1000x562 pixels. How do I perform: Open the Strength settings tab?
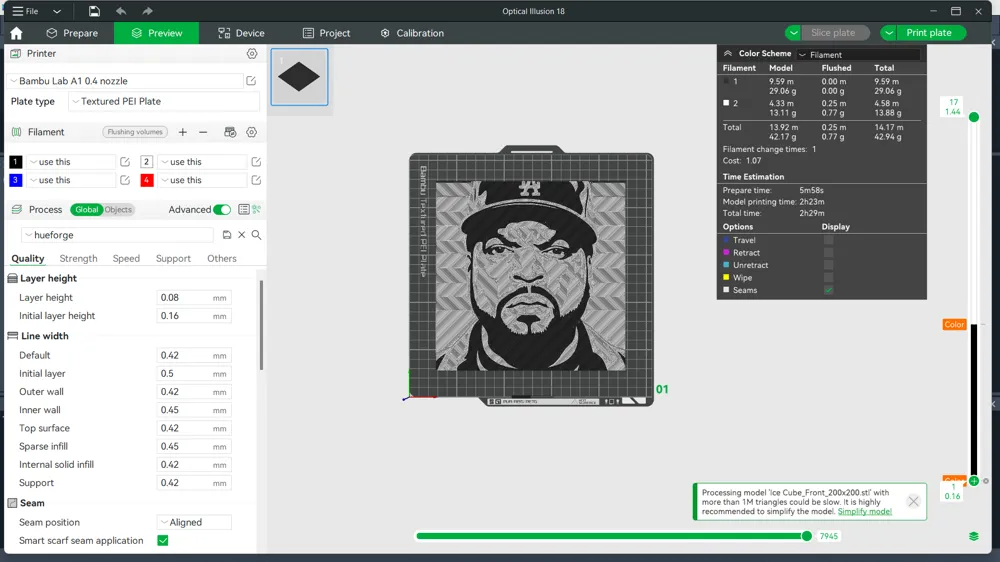[x=78, y=258]
